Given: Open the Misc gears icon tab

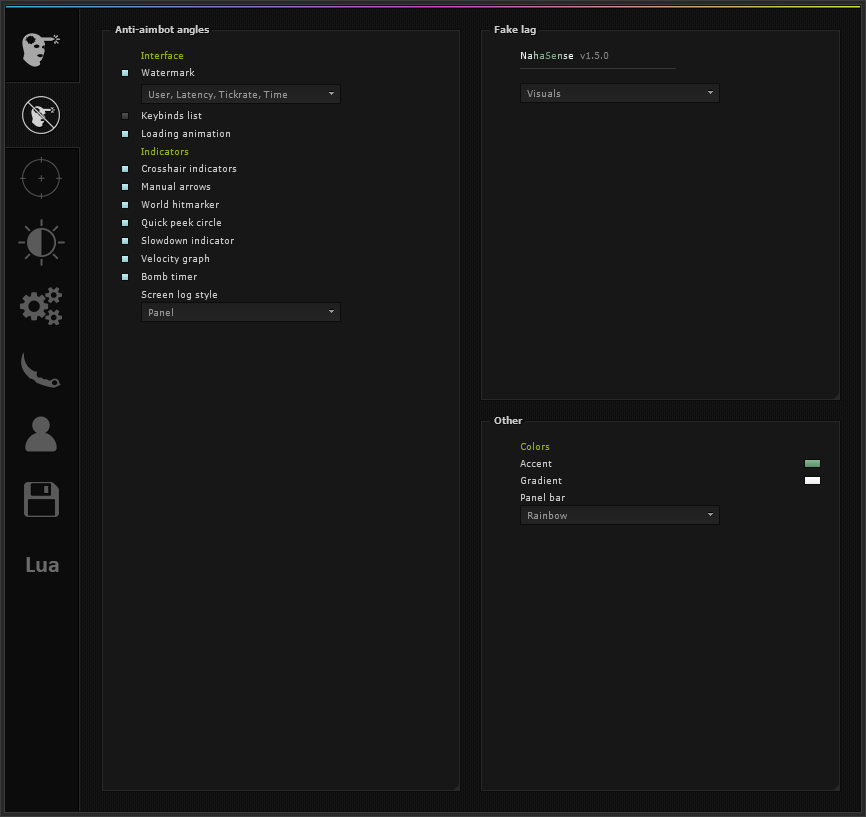Looking at the screenshot, I should 41,306.
